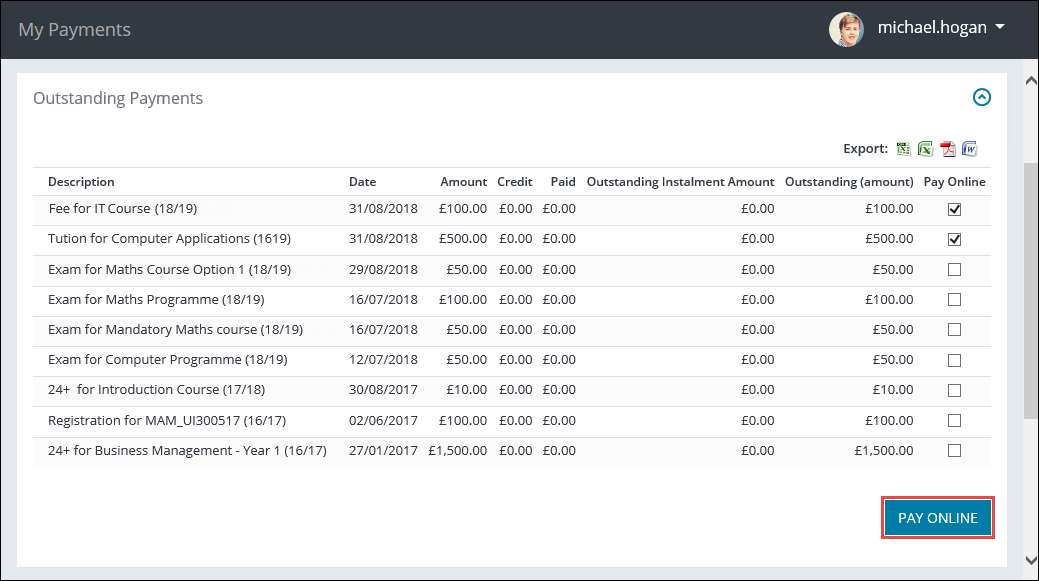Click '24+ for Introduction Course (17/18)' description
Screen dimensions: 1039x581
(x=156, y=390)
